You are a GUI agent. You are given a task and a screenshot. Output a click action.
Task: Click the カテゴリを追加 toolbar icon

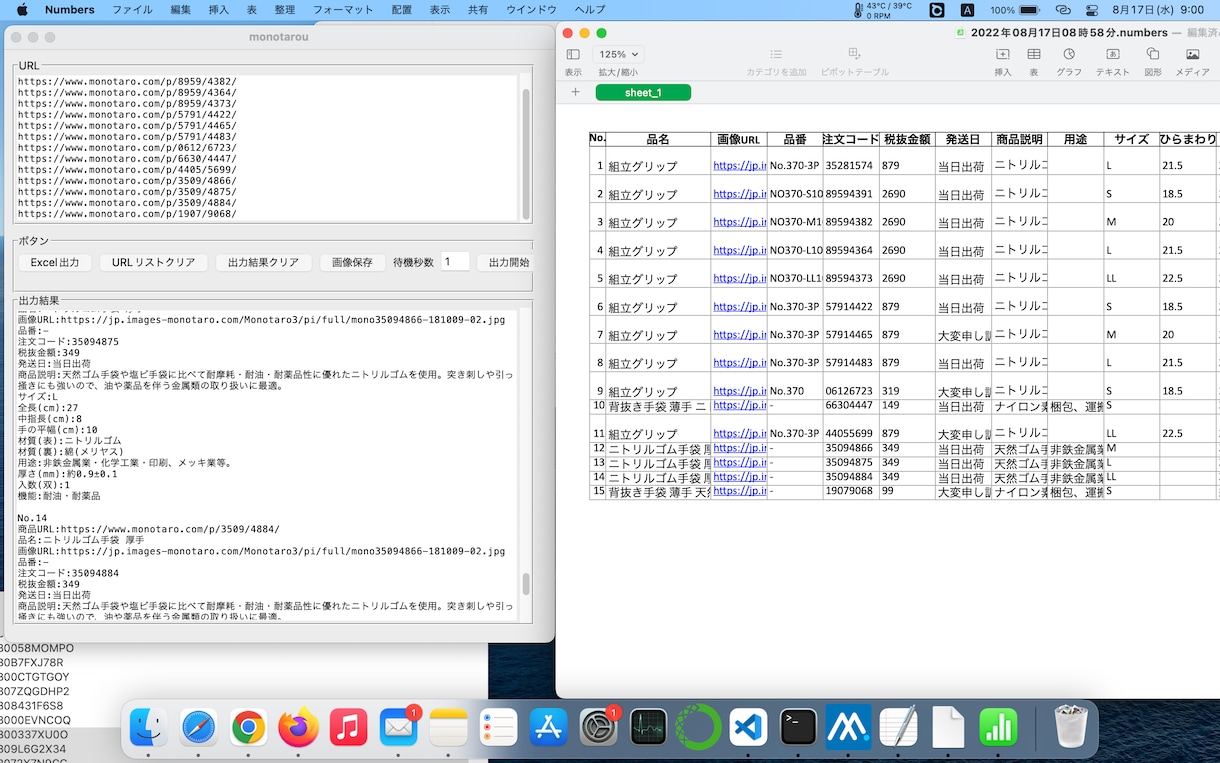776,55
